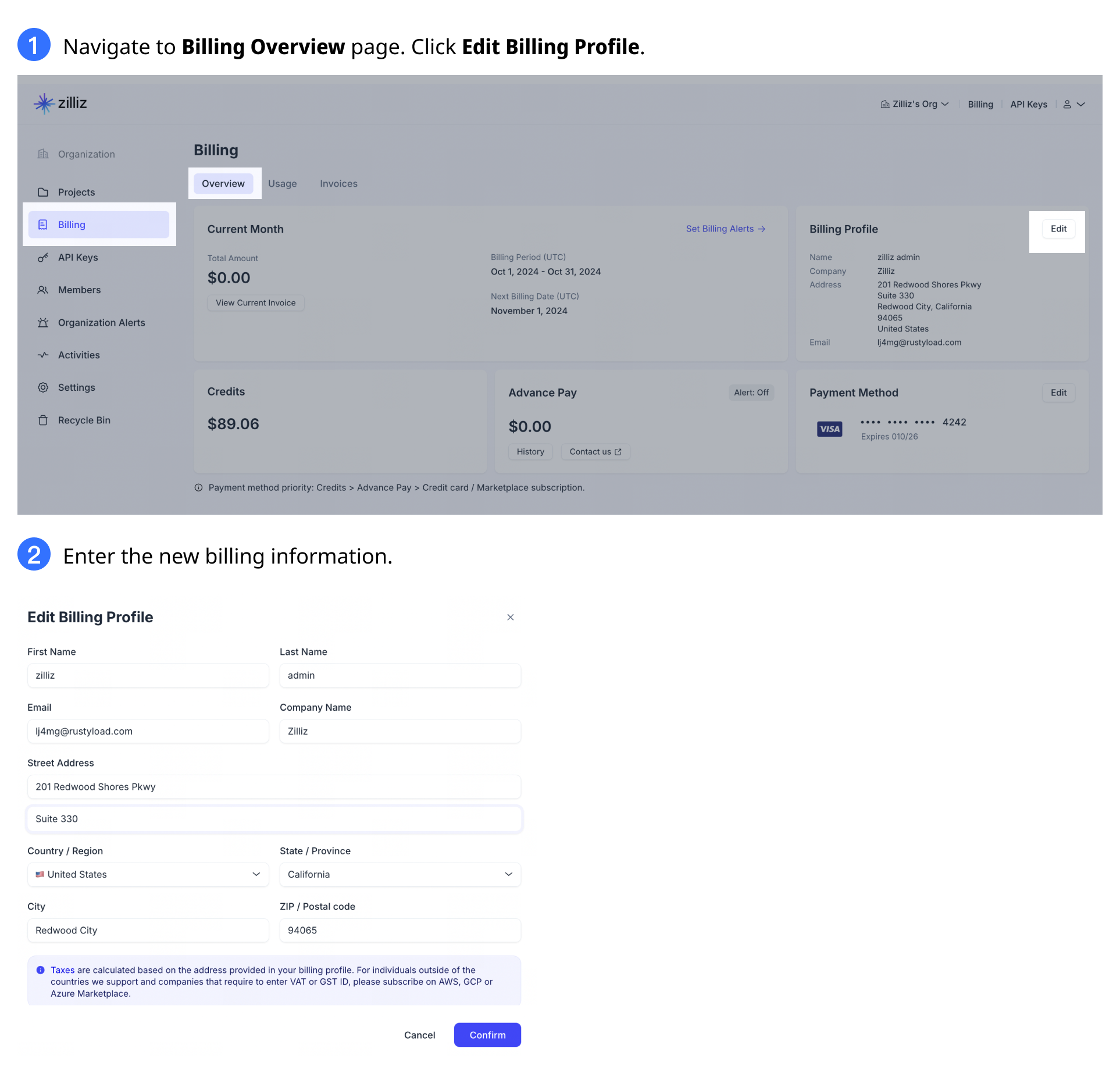Open the Recycle Bin
The height and width of the screenshot is (1080, 1120).
84,420
